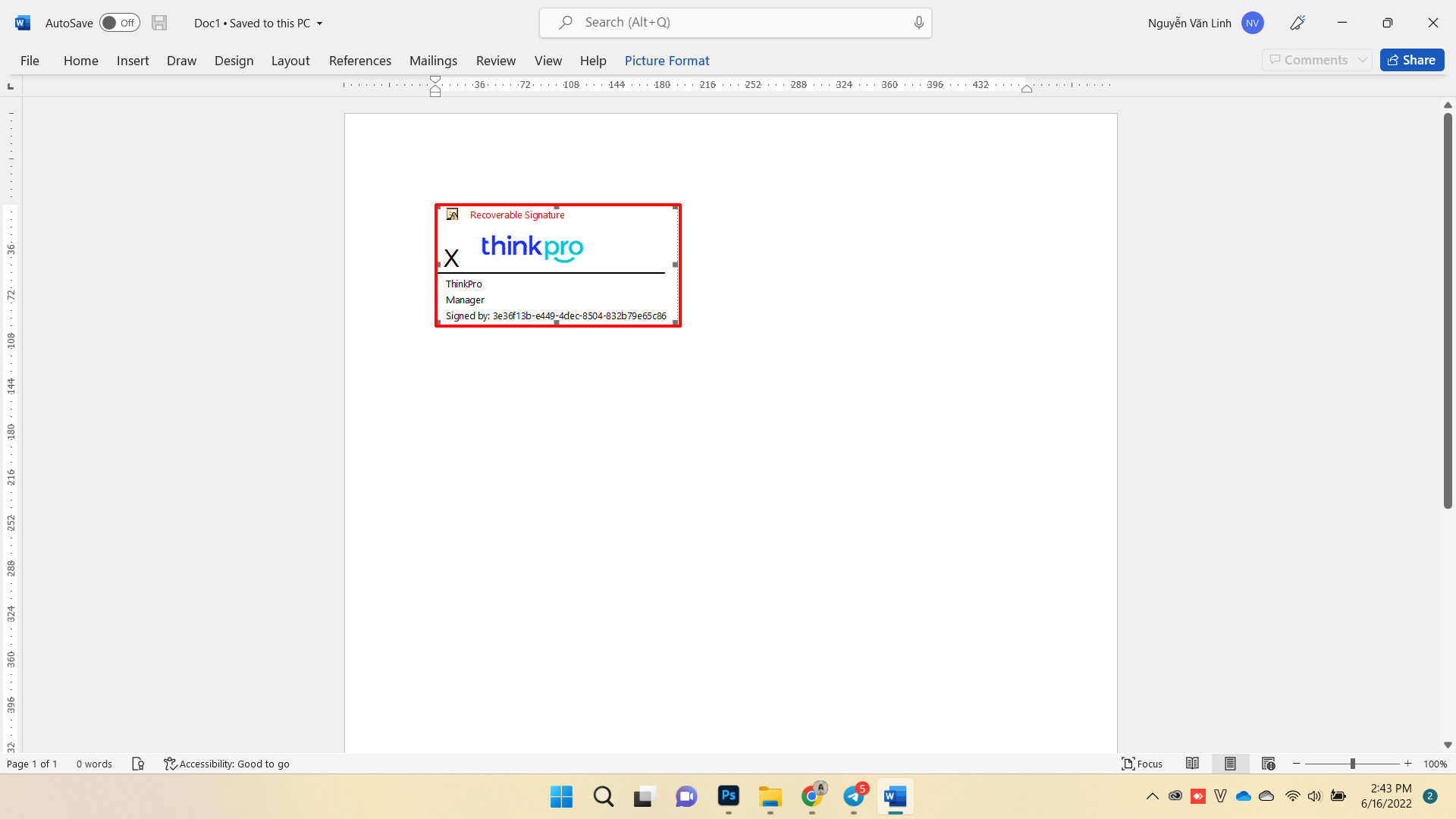Show hidden tray icons chevron
This screenshot has width=1456, height=819.
point(1152,796)
